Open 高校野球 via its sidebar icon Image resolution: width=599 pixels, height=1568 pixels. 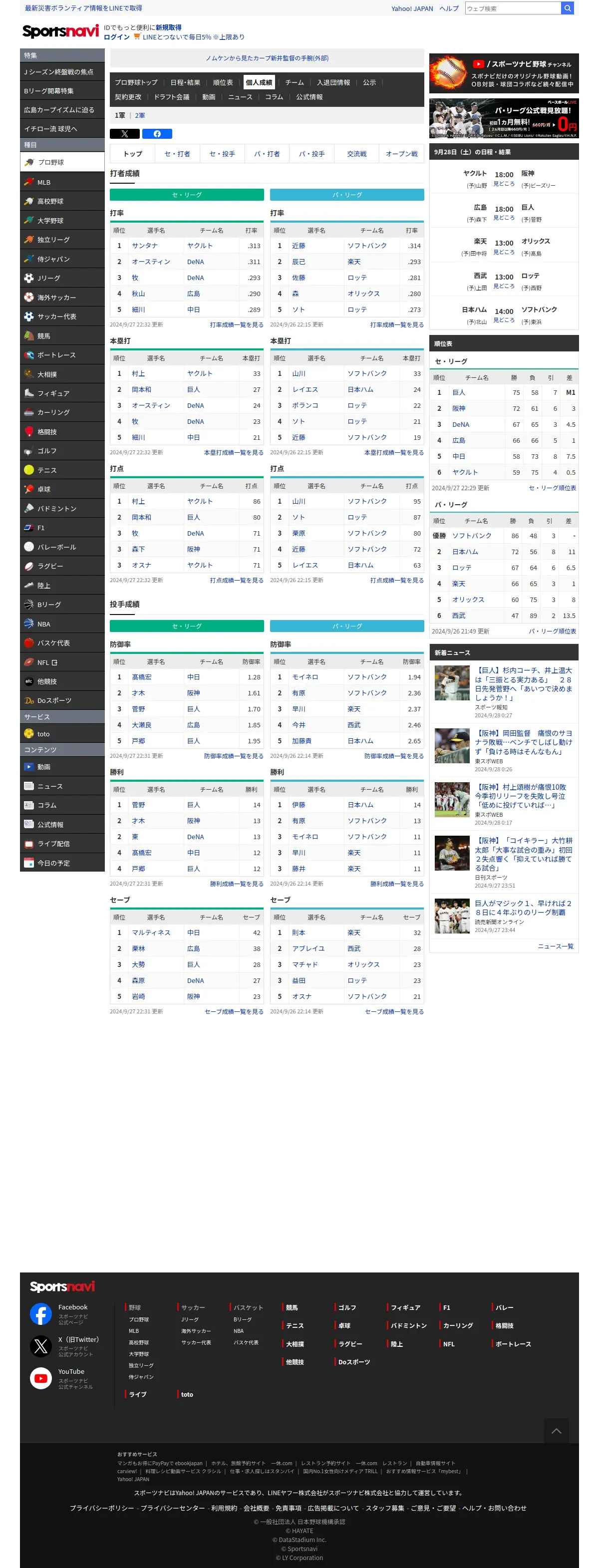[x=28, y=202]
